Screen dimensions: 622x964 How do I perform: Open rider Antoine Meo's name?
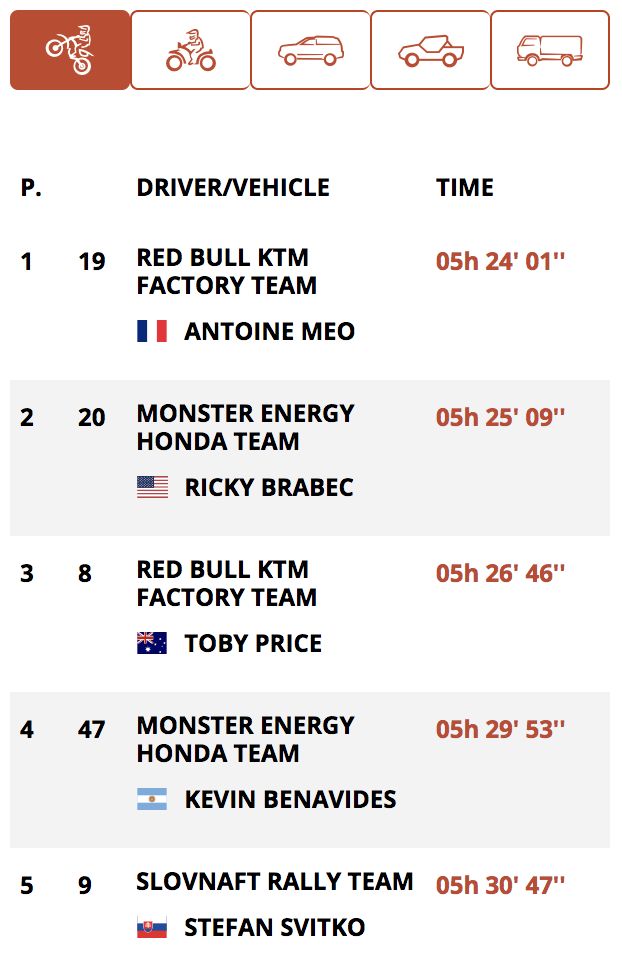(270, 331)
